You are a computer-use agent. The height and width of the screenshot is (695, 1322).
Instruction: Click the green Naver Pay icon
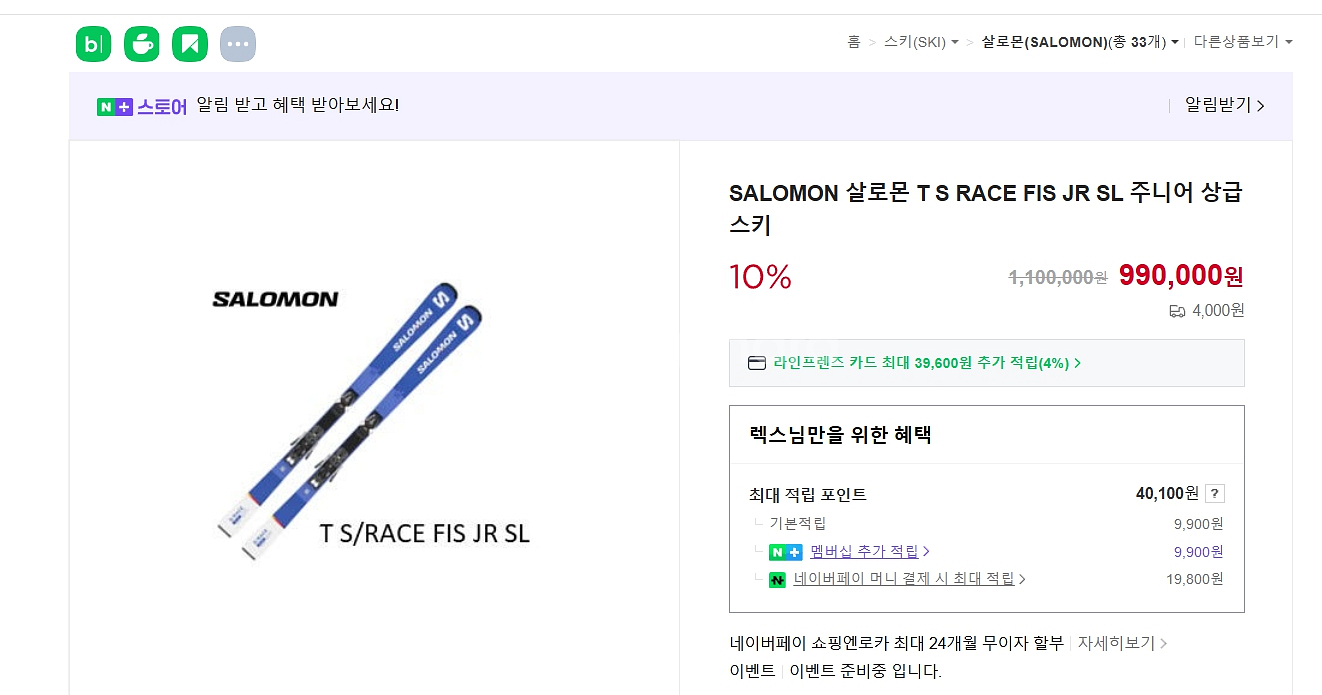coord(777,579)
